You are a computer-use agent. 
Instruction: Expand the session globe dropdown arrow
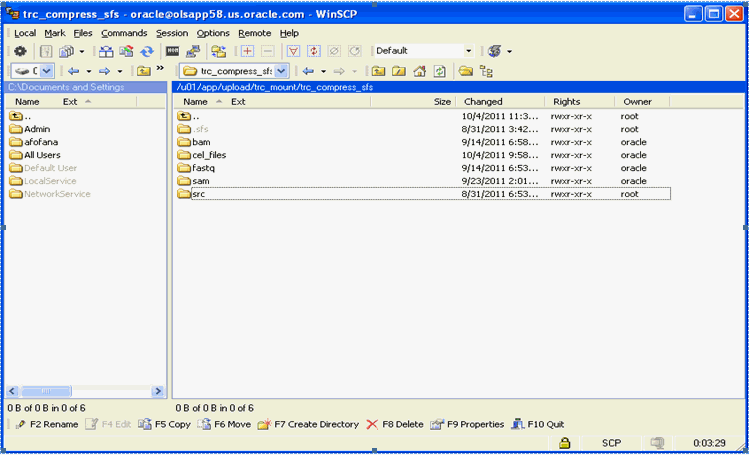pos(510,51)
